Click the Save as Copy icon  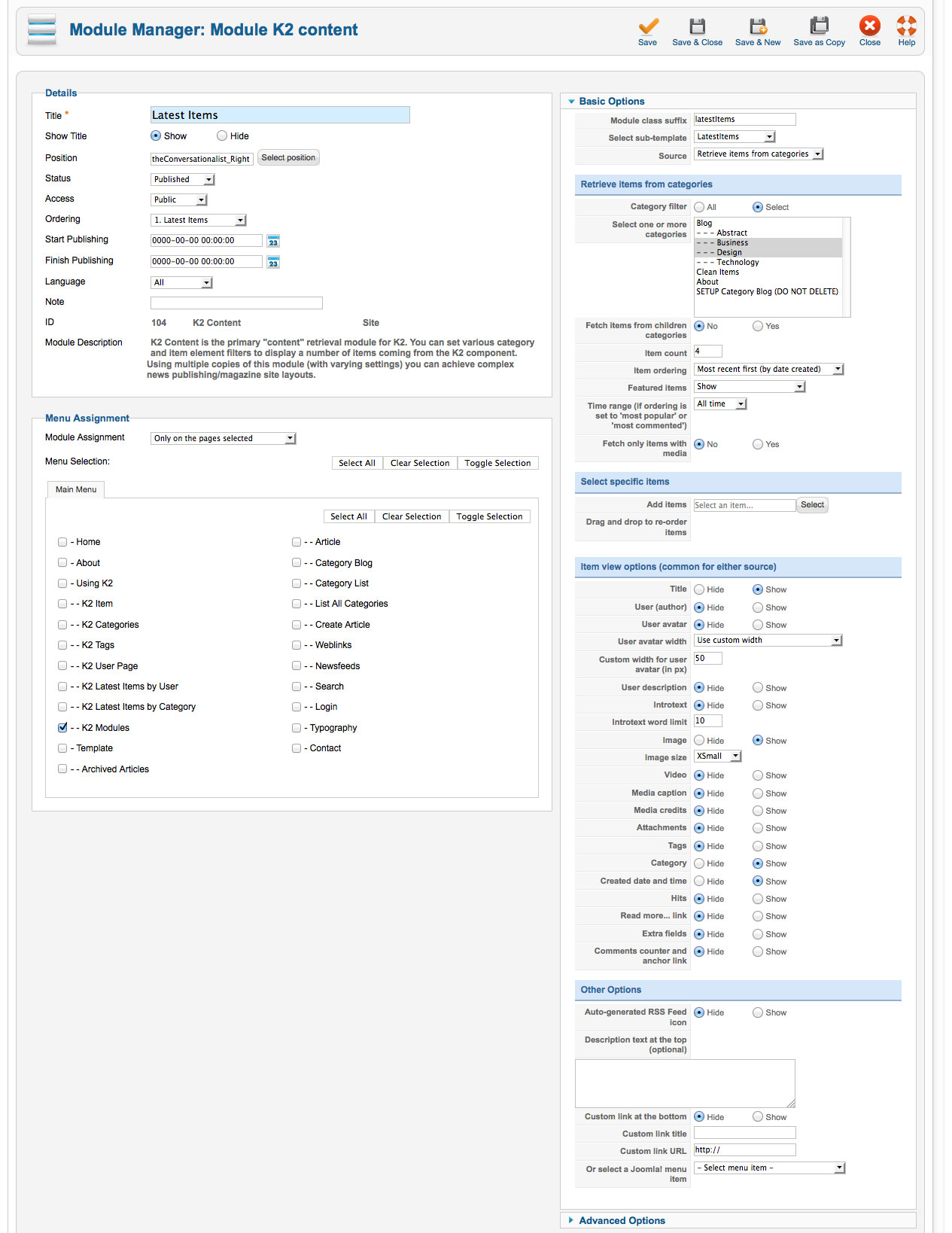(x=819, y=26)
